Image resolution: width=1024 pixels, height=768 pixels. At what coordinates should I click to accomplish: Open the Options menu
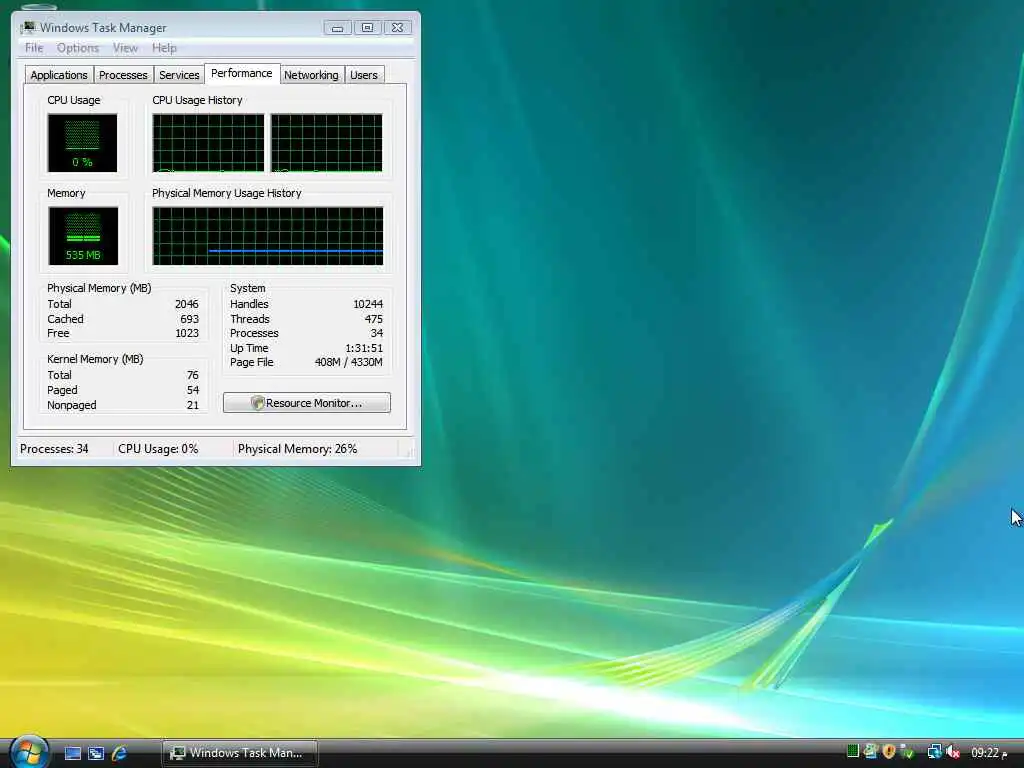pos(78,48)
